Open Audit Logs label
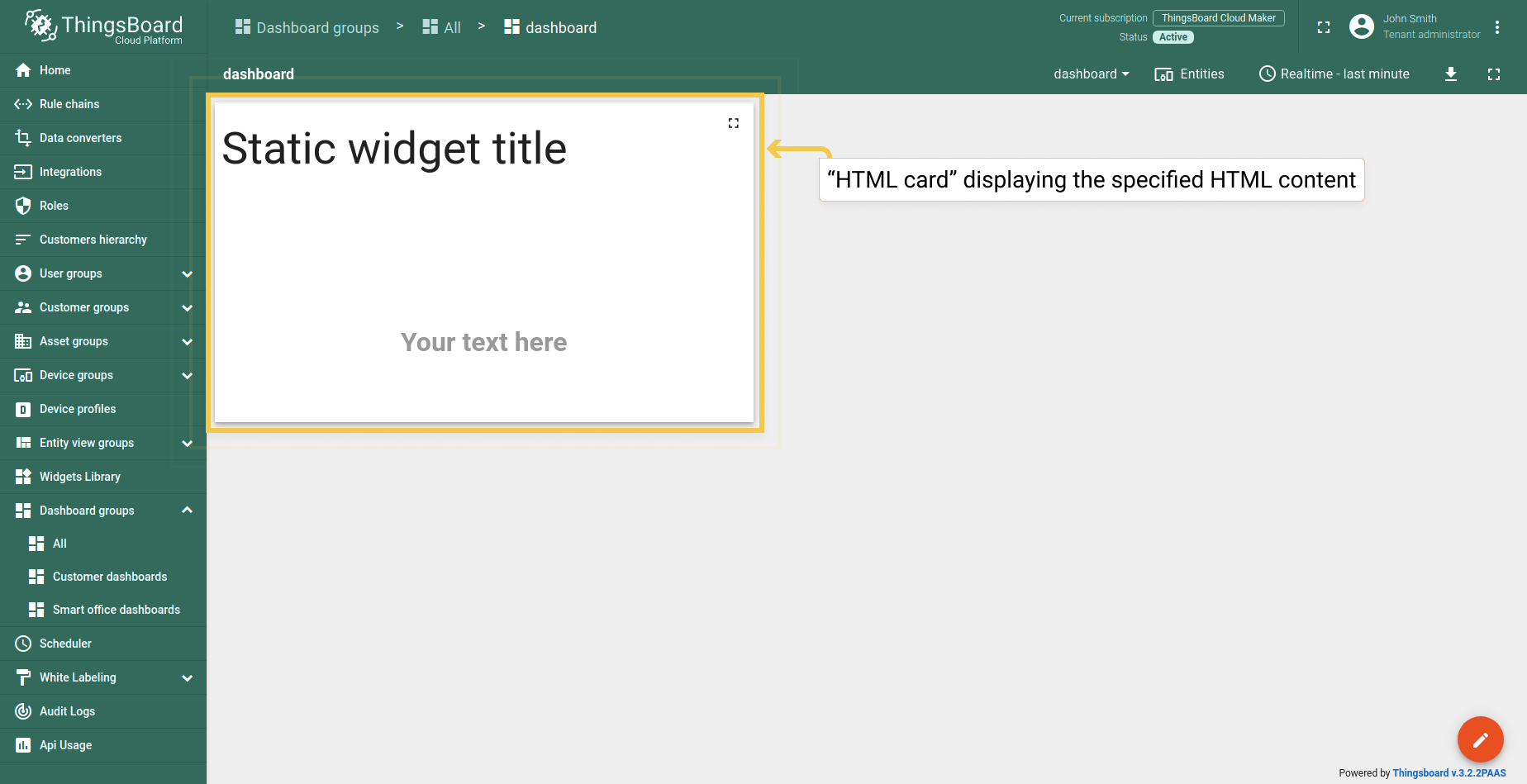The height and width of the screenshot is (784, 1527). [67, 711]
